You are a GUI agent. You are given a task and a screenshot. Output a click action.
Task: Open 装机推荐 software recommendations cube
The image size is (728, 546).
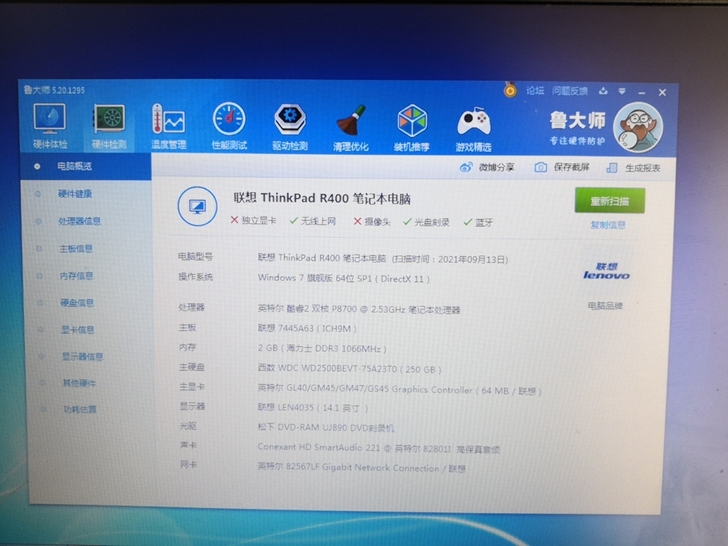pyautogui.click(x=411, y=129)
